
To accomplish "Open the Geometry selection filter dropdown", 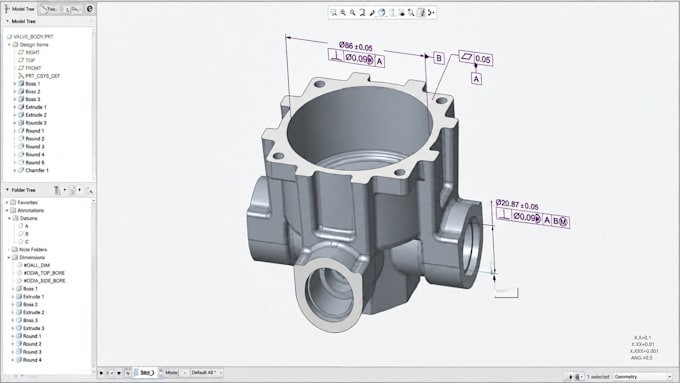I will (643, 376).
